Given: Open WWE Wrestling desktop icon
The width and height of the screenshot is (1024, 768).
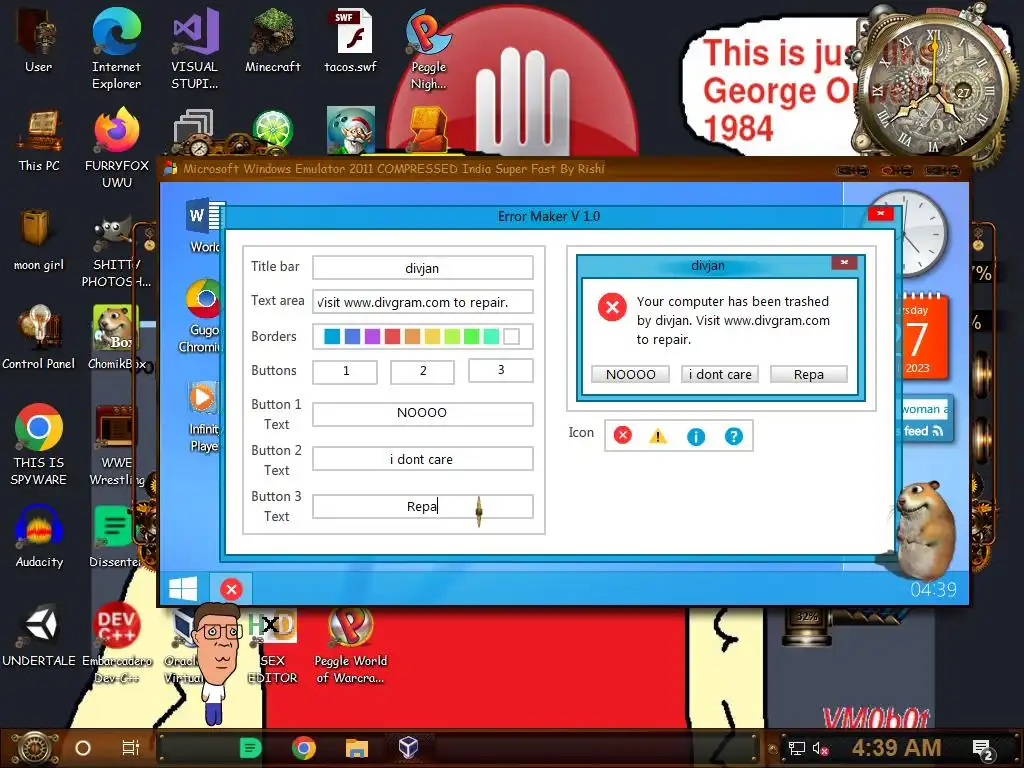Looking at the screenshot, I should pyautogui.click(x=116, y=445).
